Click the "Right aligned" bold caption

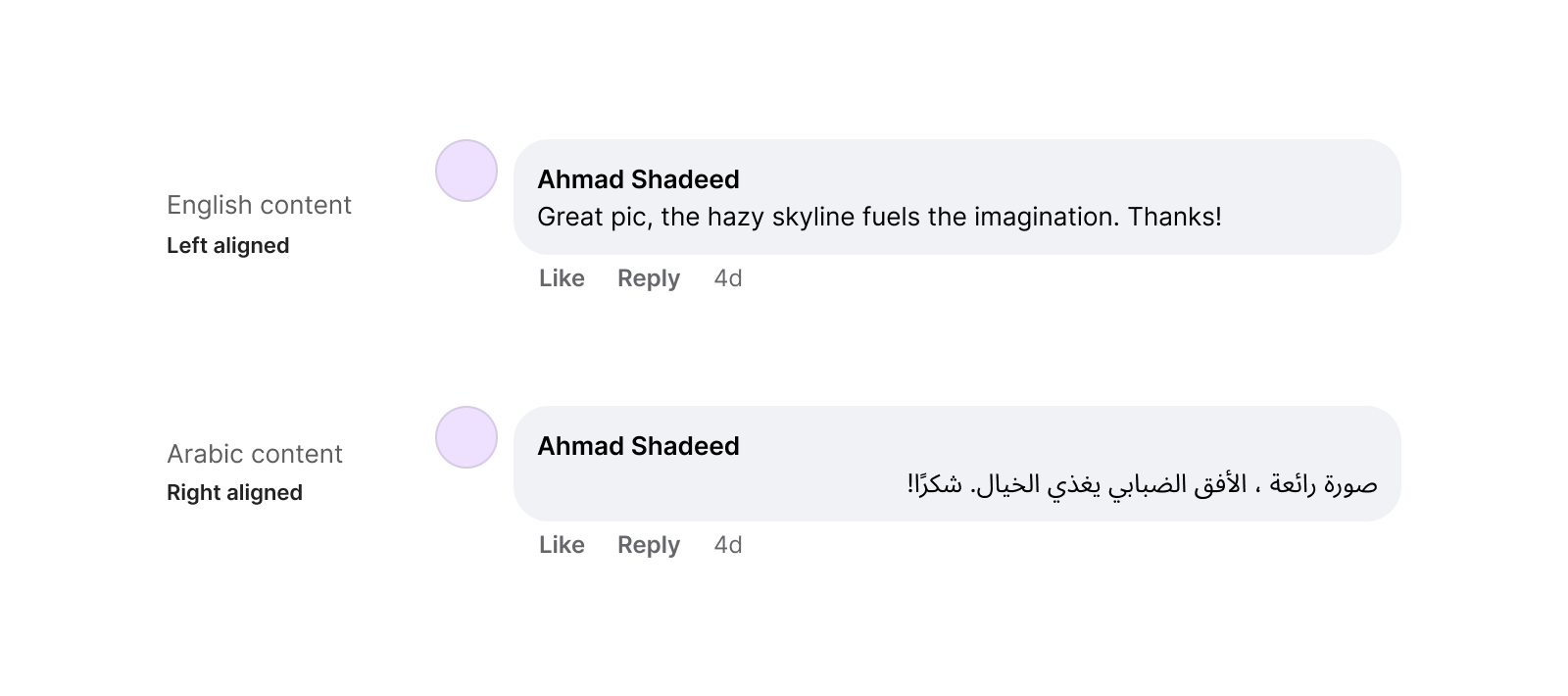[x=234, y=493]
